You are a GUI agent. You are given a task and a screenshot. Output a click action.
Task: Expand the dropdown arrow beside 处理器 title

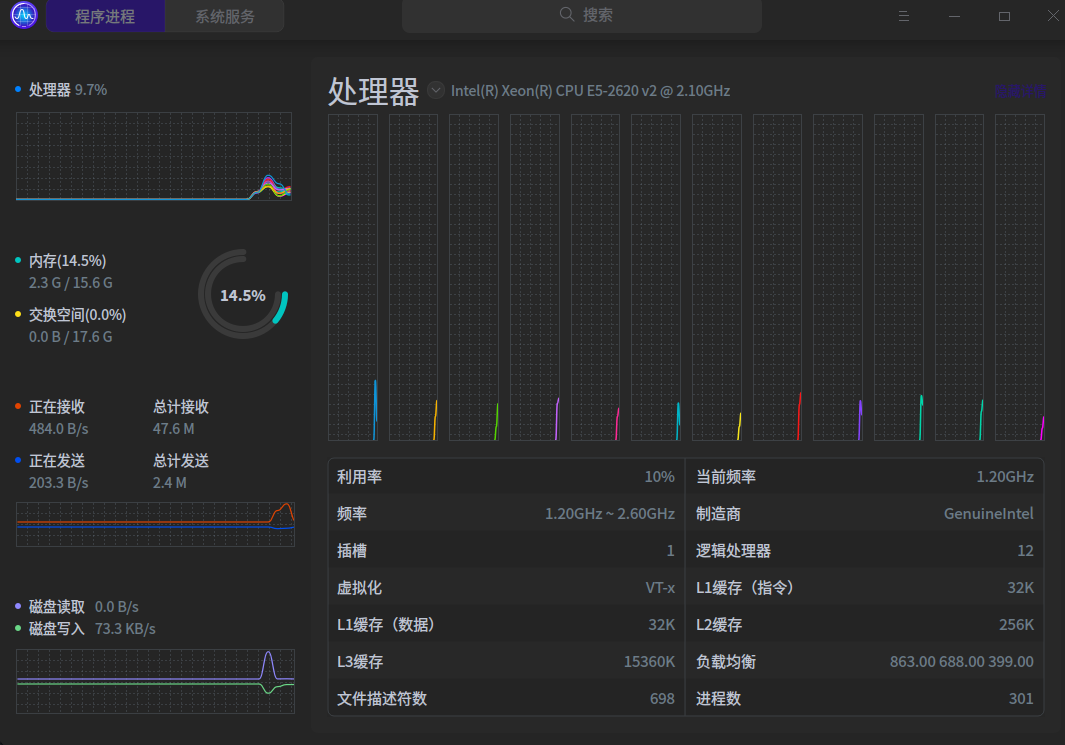coord(436,90)
